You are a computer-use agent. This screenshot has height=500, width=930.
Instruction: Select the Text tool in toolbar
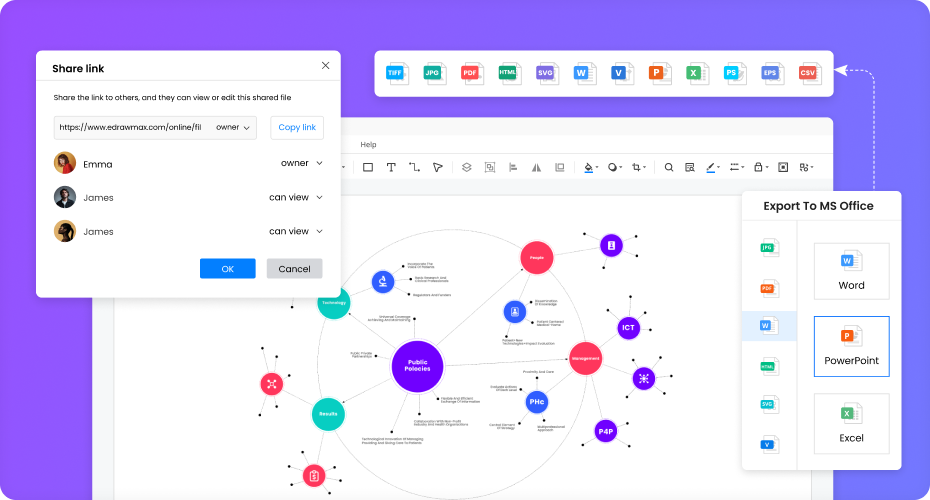[391, 167]
